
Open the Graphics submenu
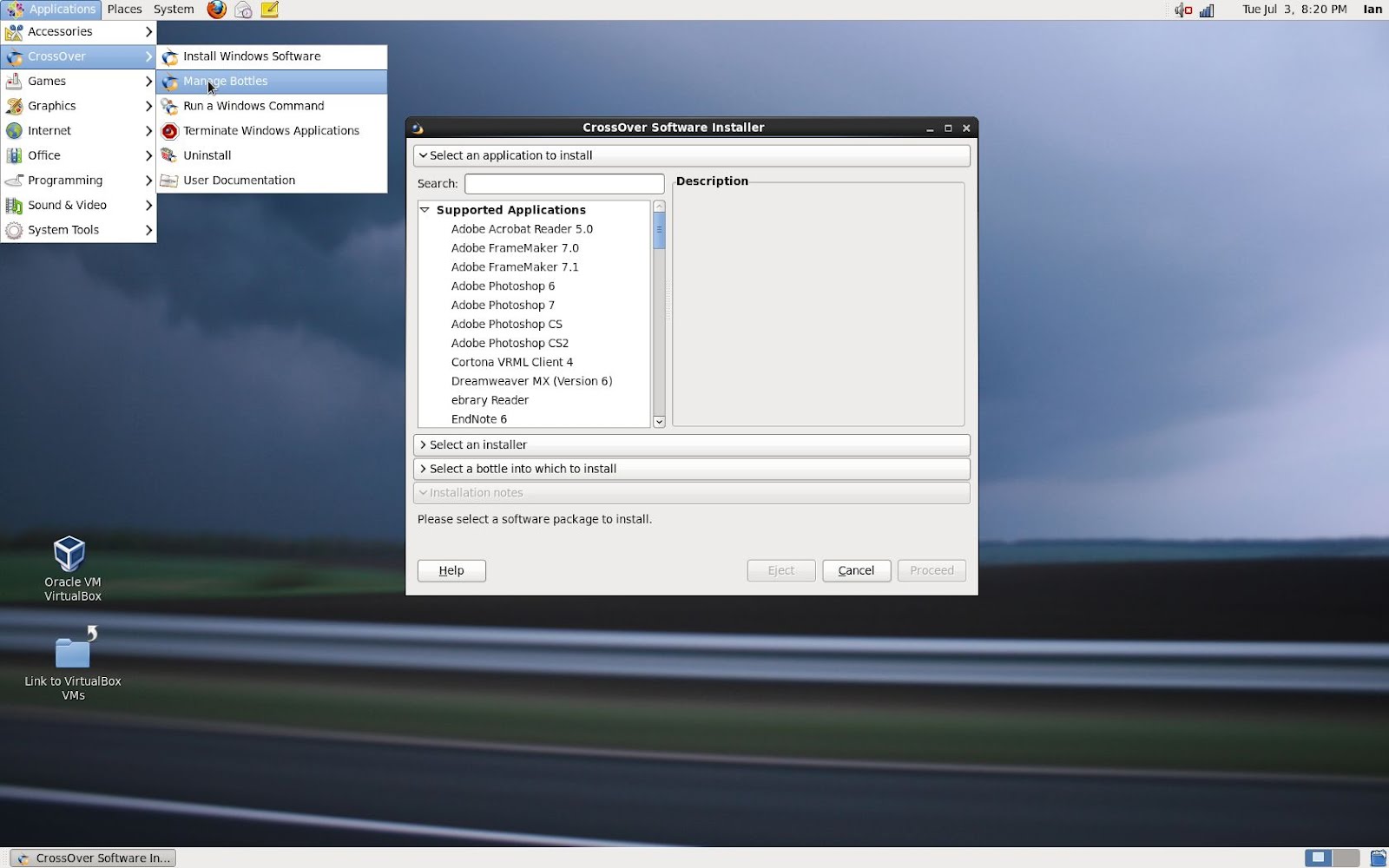[x=78, y=106]
